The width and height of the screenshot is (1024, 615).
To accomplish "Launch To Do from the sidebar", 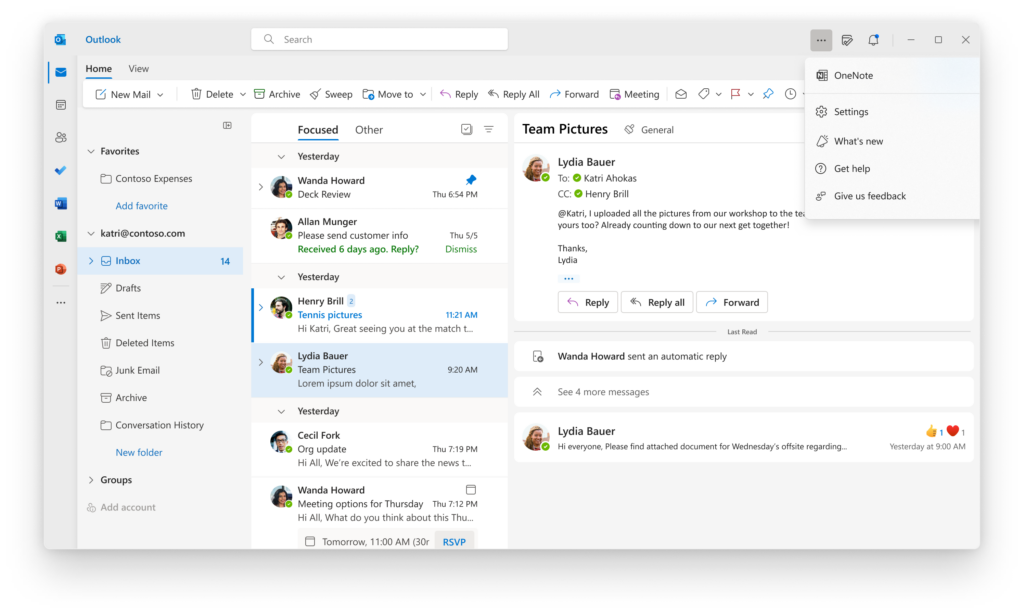I will click(x=60, y=170).
